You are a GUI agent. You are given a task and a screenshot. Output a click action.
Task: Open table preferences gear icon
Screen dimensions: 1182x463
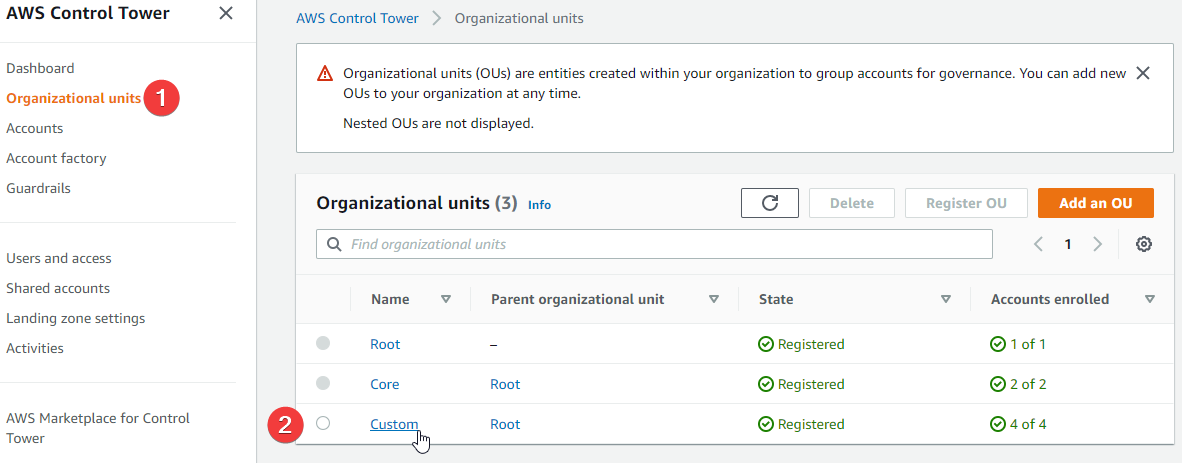click(x=1144, y=244)
